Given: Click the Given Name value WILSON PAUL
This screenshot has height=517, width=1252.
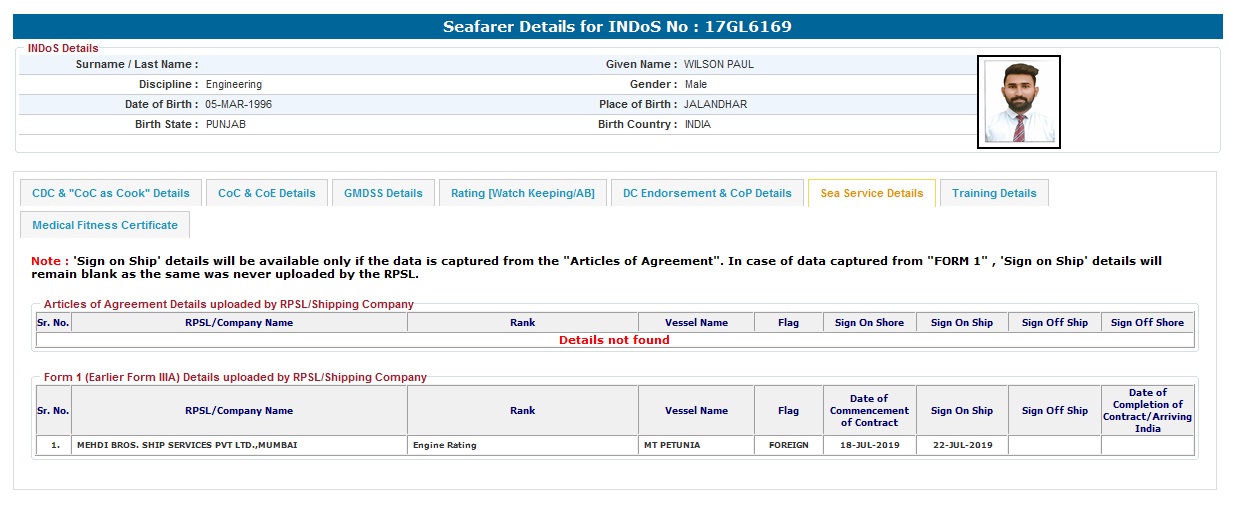Looking at the screenshot, I should pyautogui.click(x=719, y=65).
